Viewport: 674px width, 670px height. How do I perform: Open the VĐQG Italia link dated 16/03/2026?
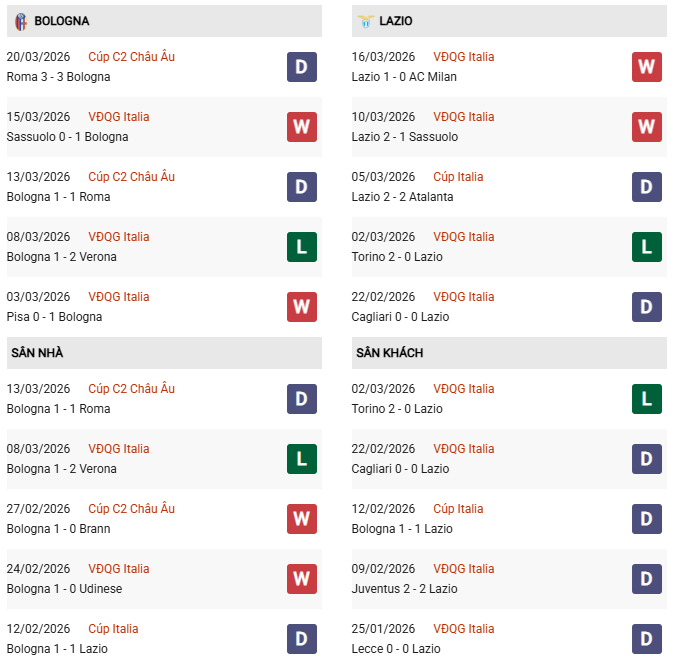click(x=463, y=57)
